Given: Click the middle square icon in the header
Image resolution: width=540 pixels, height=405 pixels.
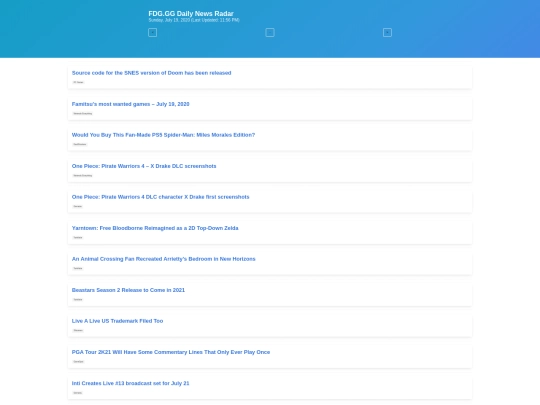Looking at the screenshot, I should 270,33.
